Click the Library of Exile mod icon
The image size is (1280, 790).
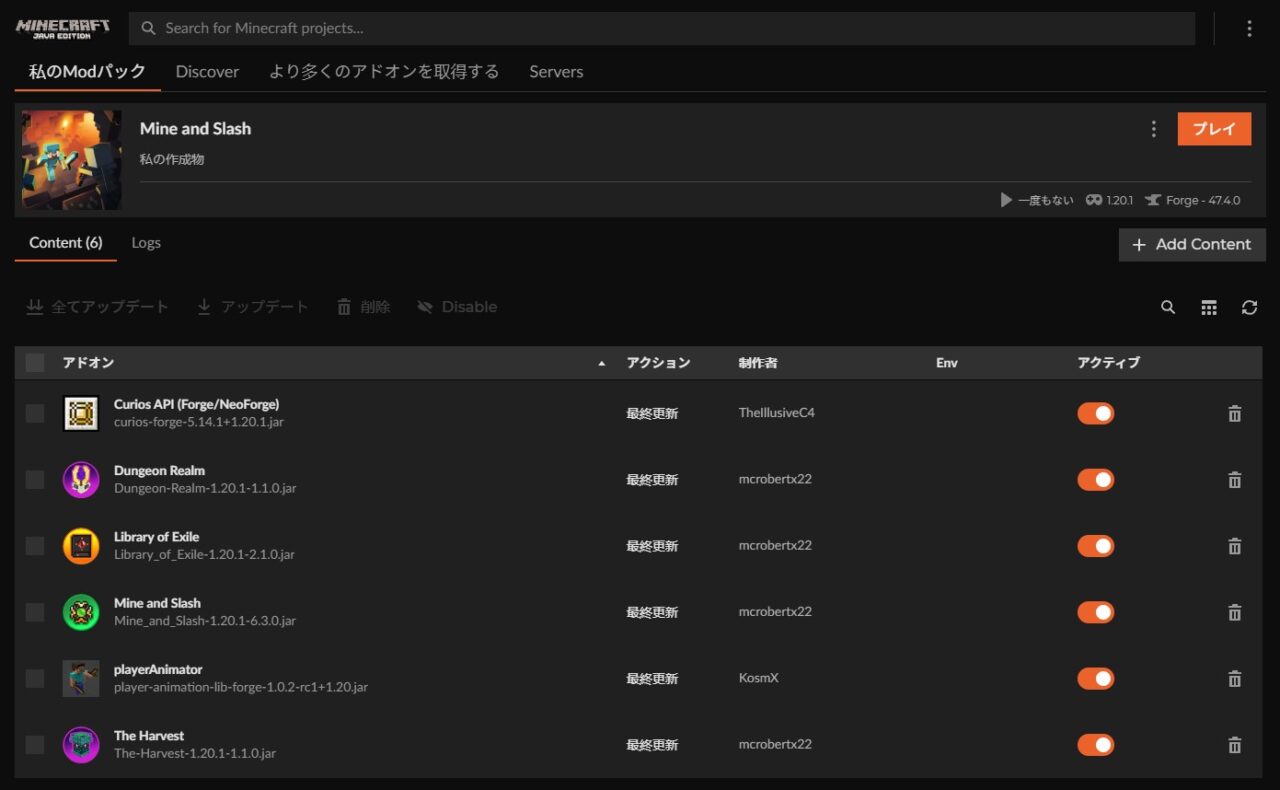[x=81, y=546]
